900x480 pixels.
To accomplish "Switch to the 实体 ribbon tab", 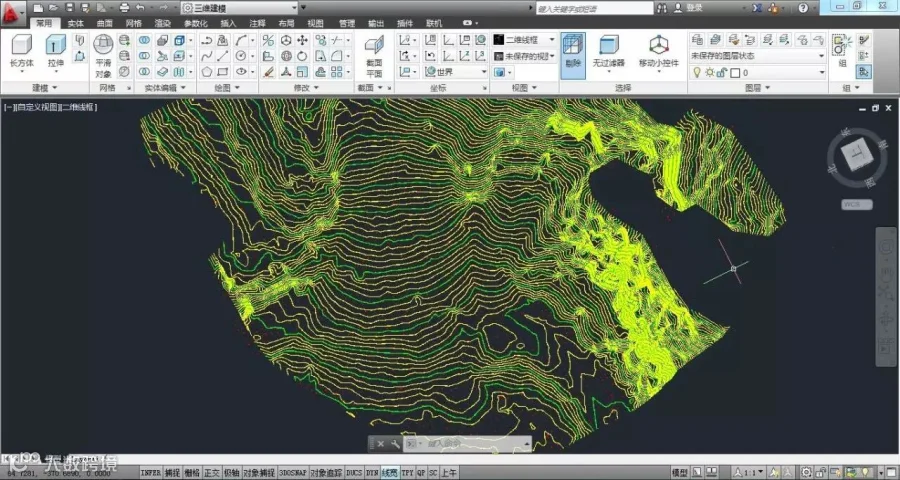I will pos(76,22).
